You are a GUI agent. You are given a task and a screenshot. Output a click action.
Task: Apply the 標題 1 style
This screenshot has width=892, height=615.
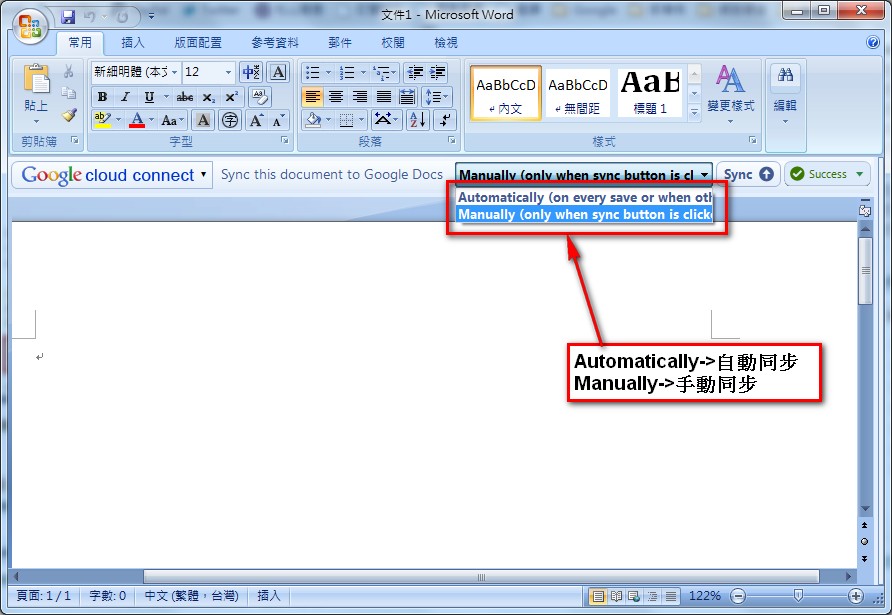coord(649,93)
